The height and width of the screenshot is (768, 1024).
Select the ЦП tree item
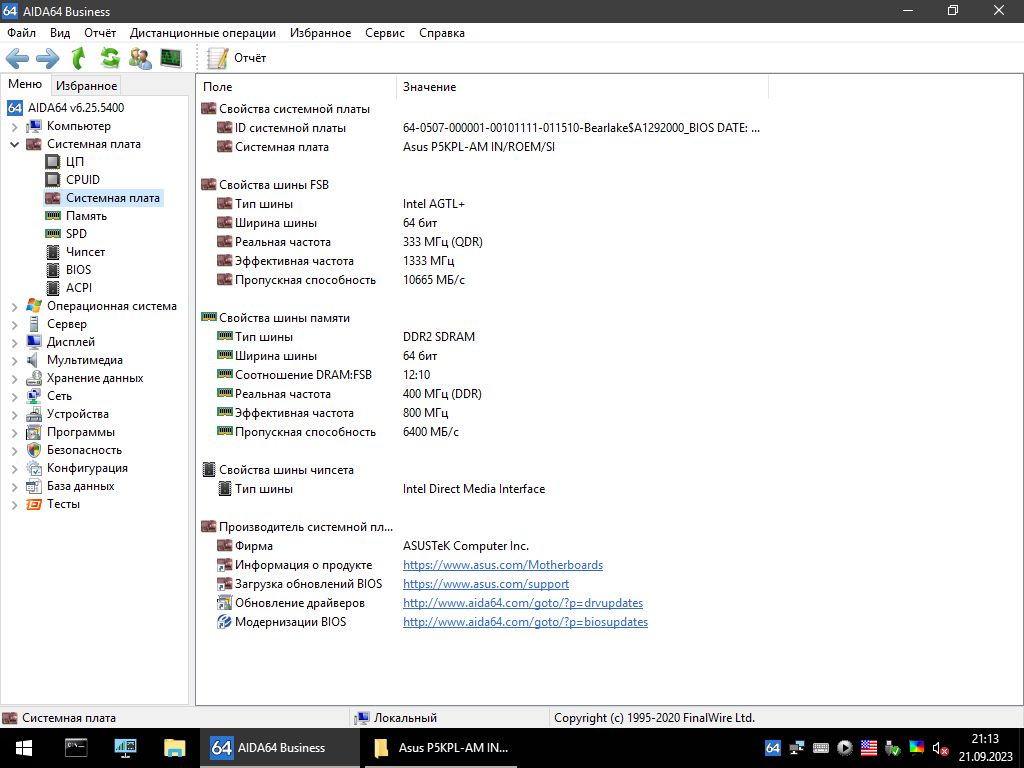coord(74,162)
